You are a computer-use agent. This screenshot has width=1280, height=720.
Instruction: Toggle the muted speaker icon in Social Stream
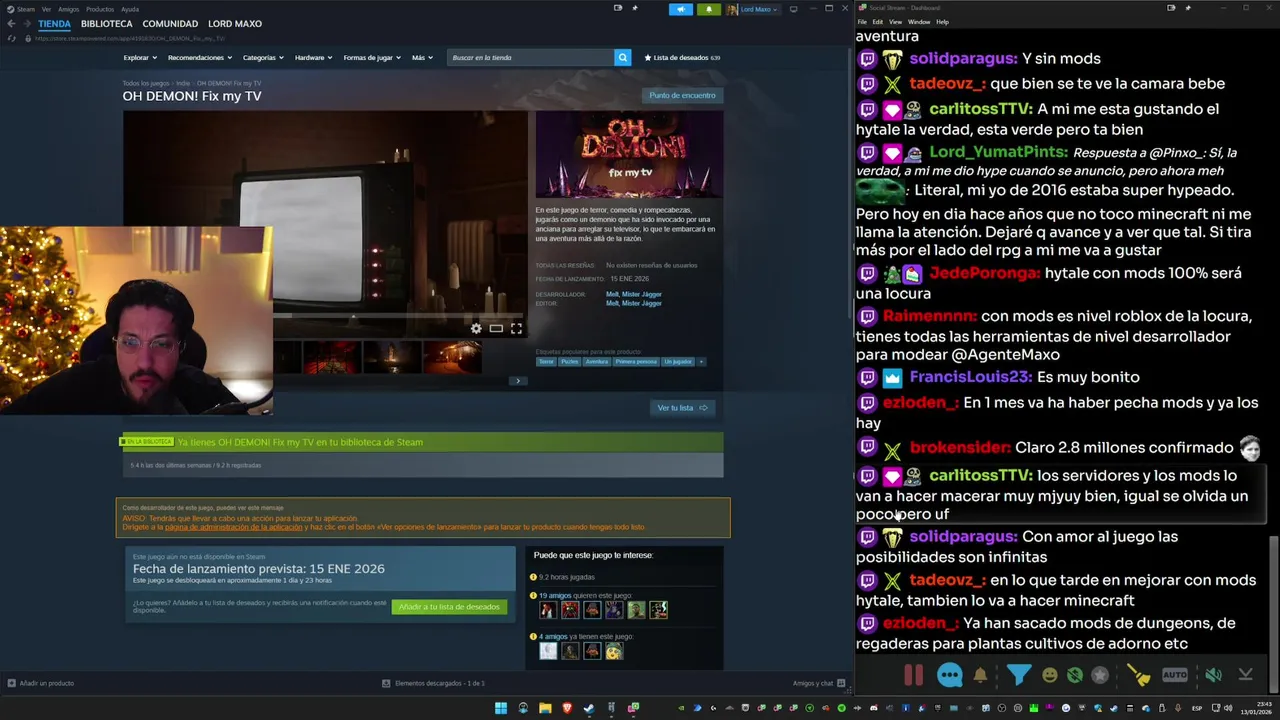pyautogui.click(x=1213, y=675)
